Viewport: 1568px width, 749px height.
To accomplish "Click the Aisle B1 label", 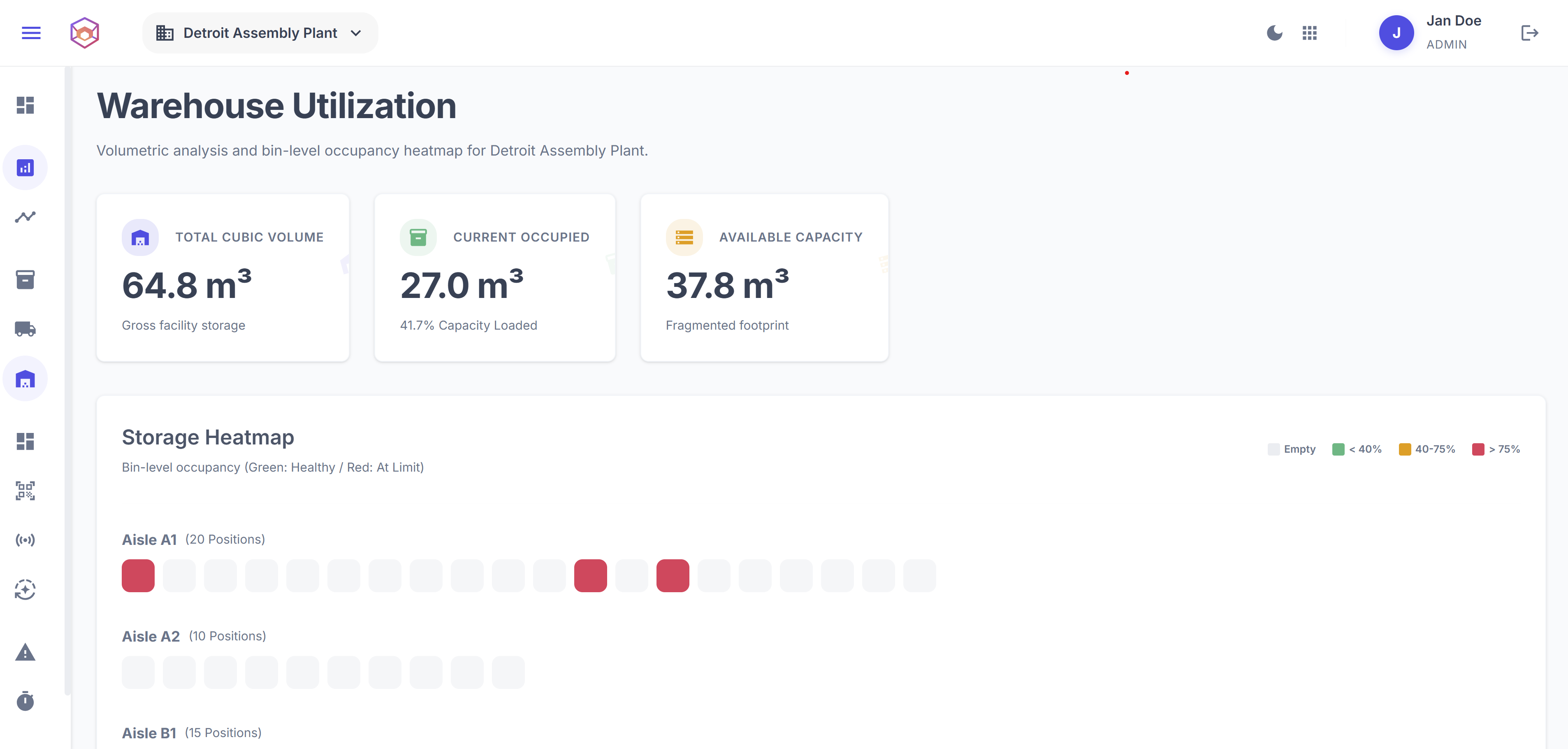I will pyautogui.click(x=149, y=733).
